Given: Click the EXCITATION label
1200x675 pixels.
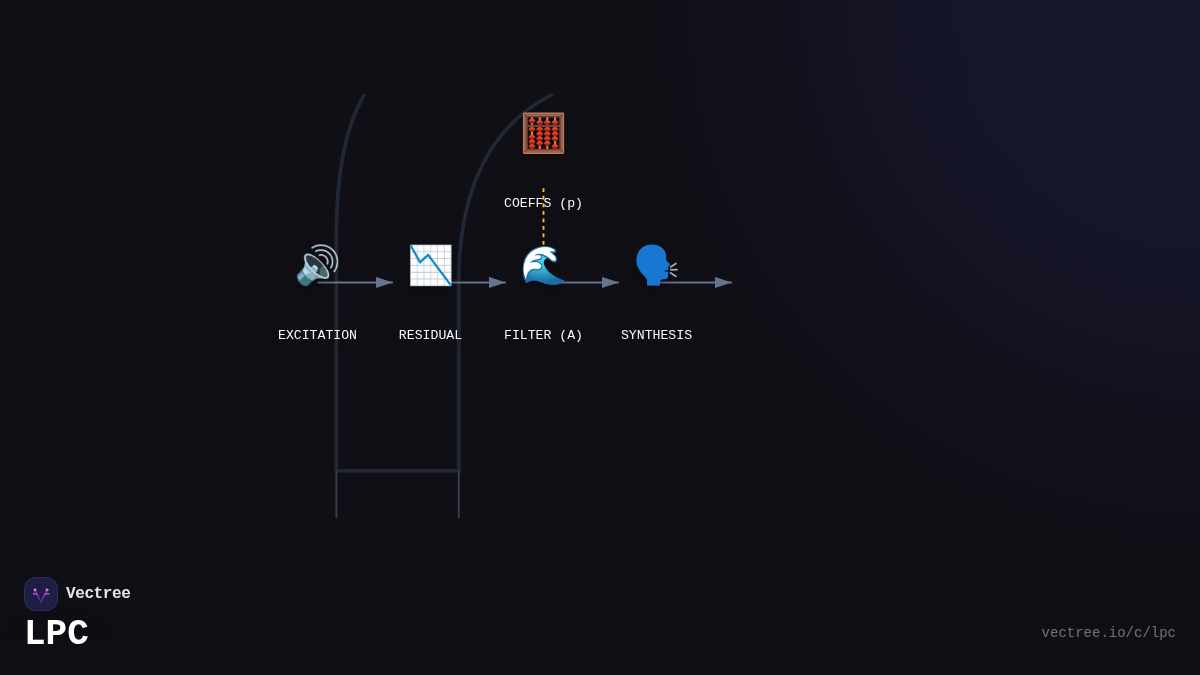Looking at the screenshot, I should (x=317, y=335).
